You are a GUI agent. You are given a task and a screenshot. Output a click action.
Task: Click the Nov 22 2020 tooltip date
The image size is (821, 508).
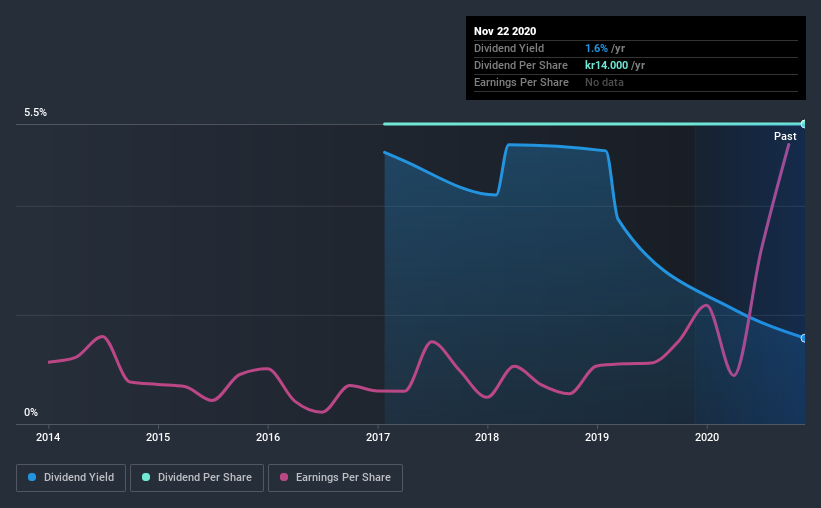506,31
